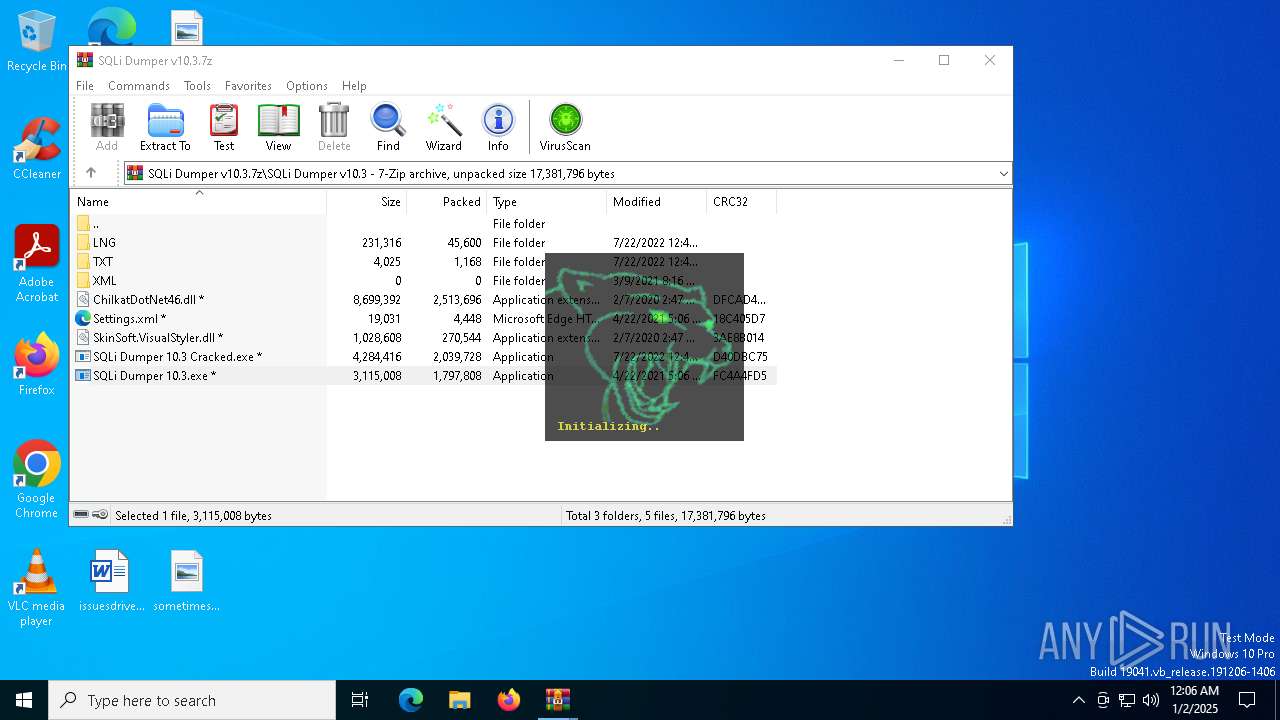
Task: Select SkinSoft.VisualStyler.dll file
Action: 424,338
